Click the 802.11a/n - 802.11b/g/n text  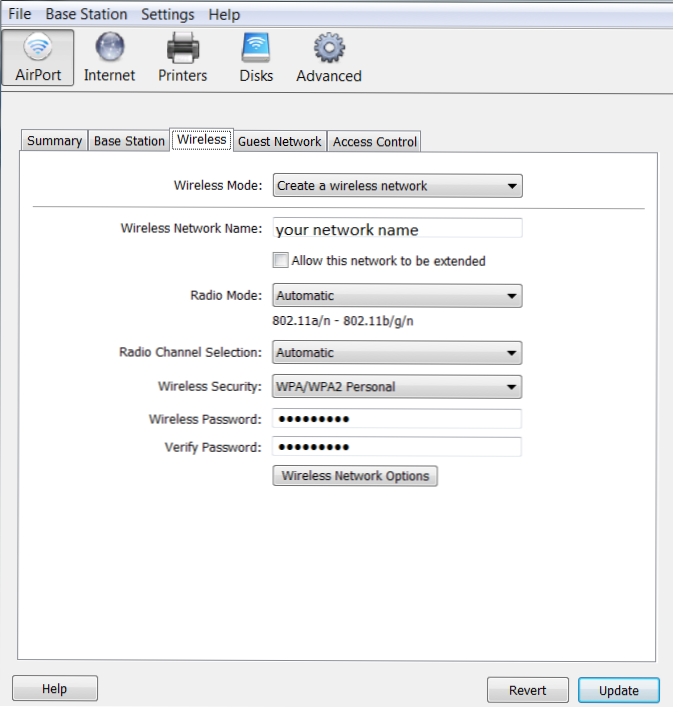(x=343, y=321)
